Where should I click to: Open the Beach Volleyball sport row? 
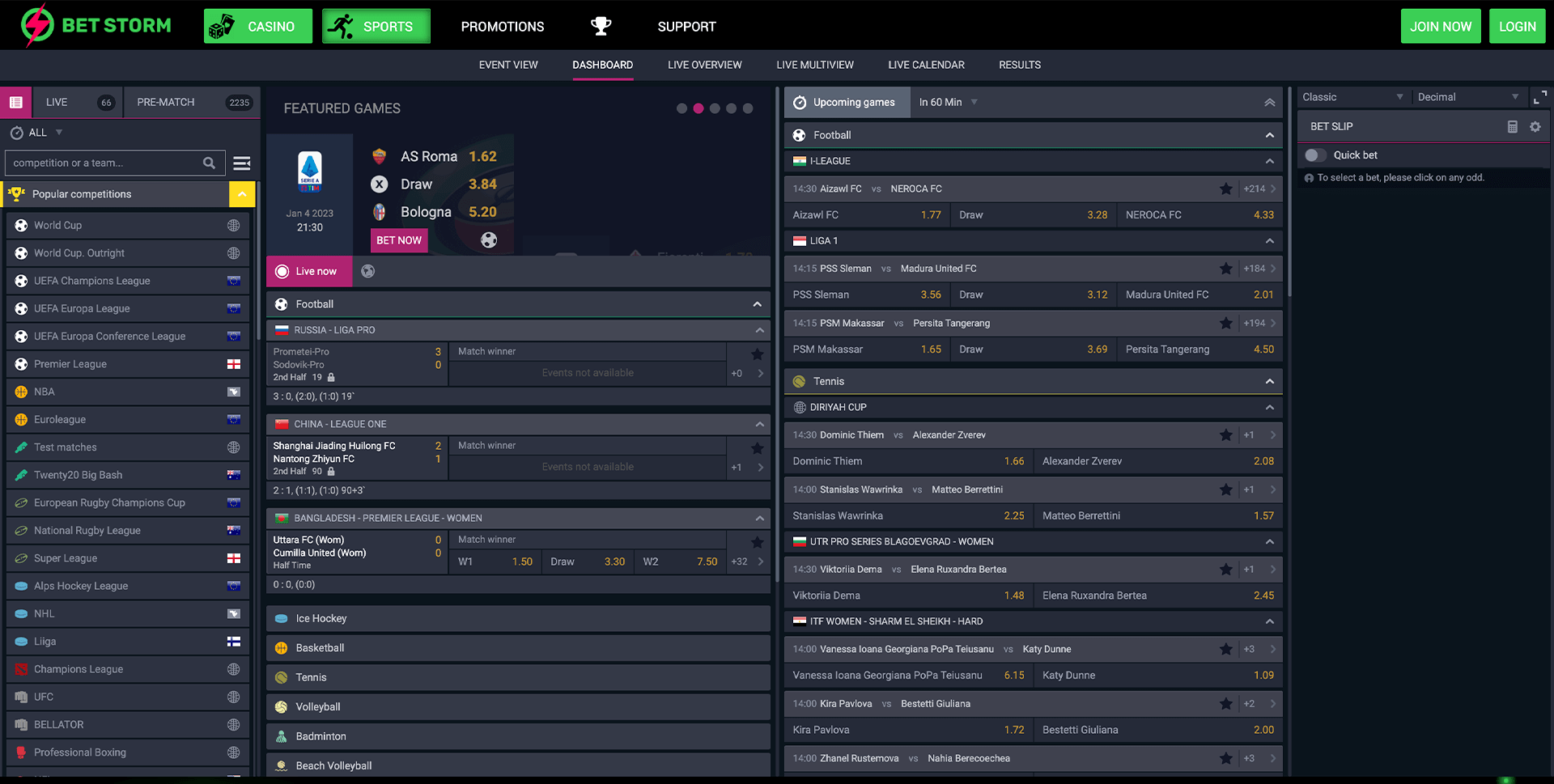(518, 765)
